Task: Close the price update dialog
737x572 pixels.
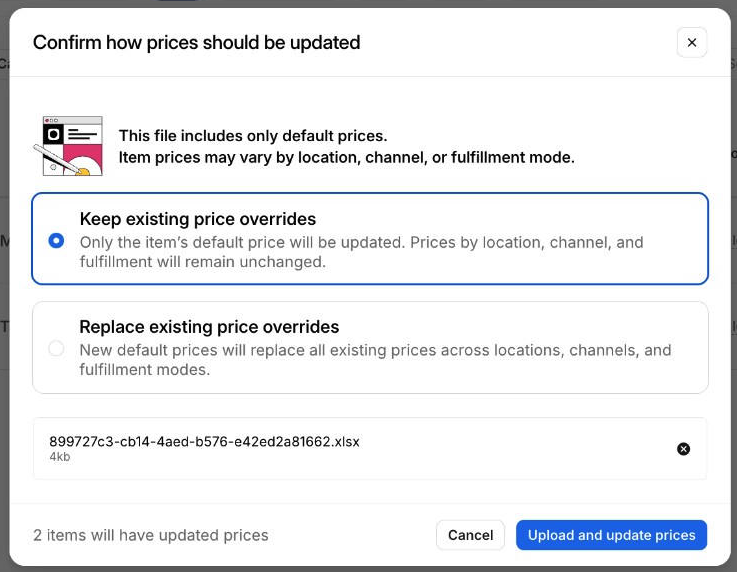Action: point(692,43)
